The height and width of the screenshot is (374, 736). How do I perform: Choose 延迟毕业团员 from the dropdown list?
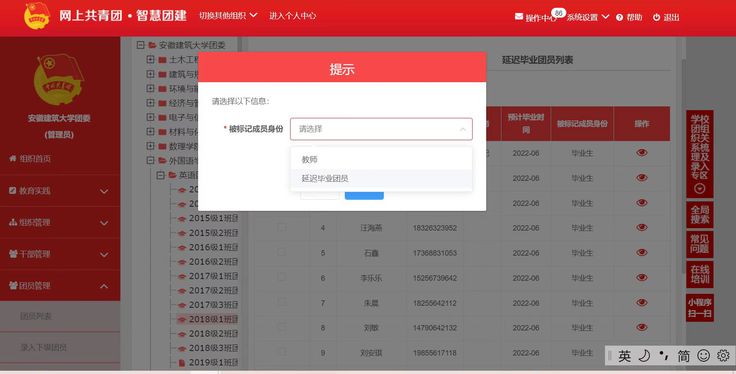point(381,178)
